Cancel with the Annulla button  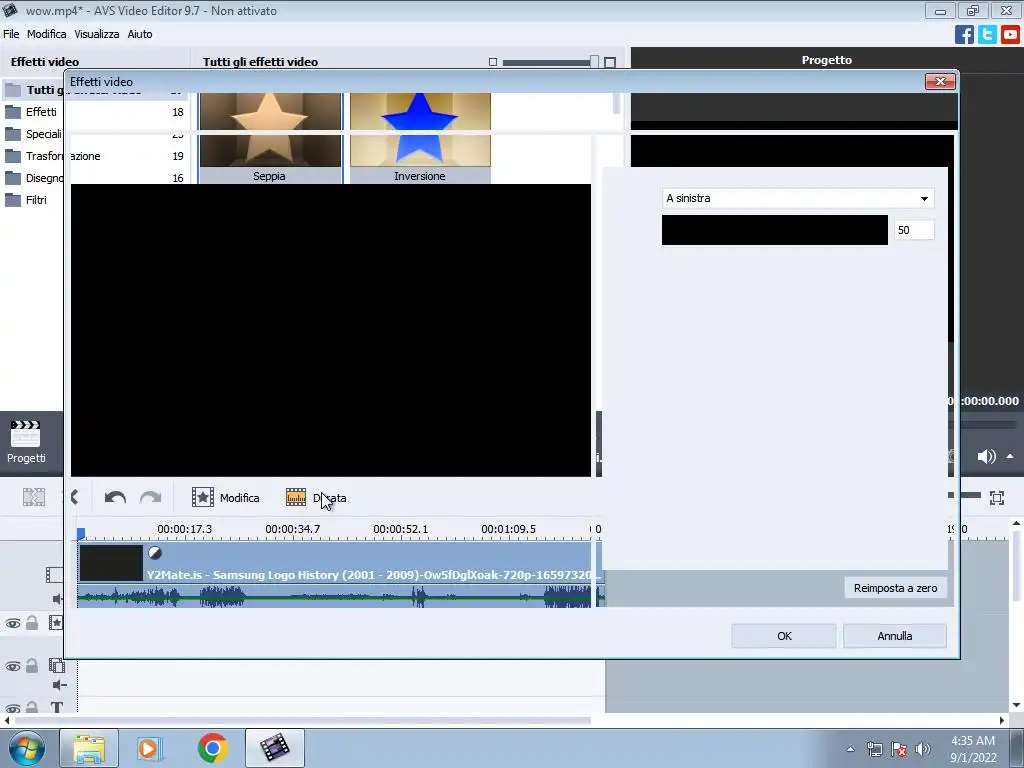(x=894, y=635)
